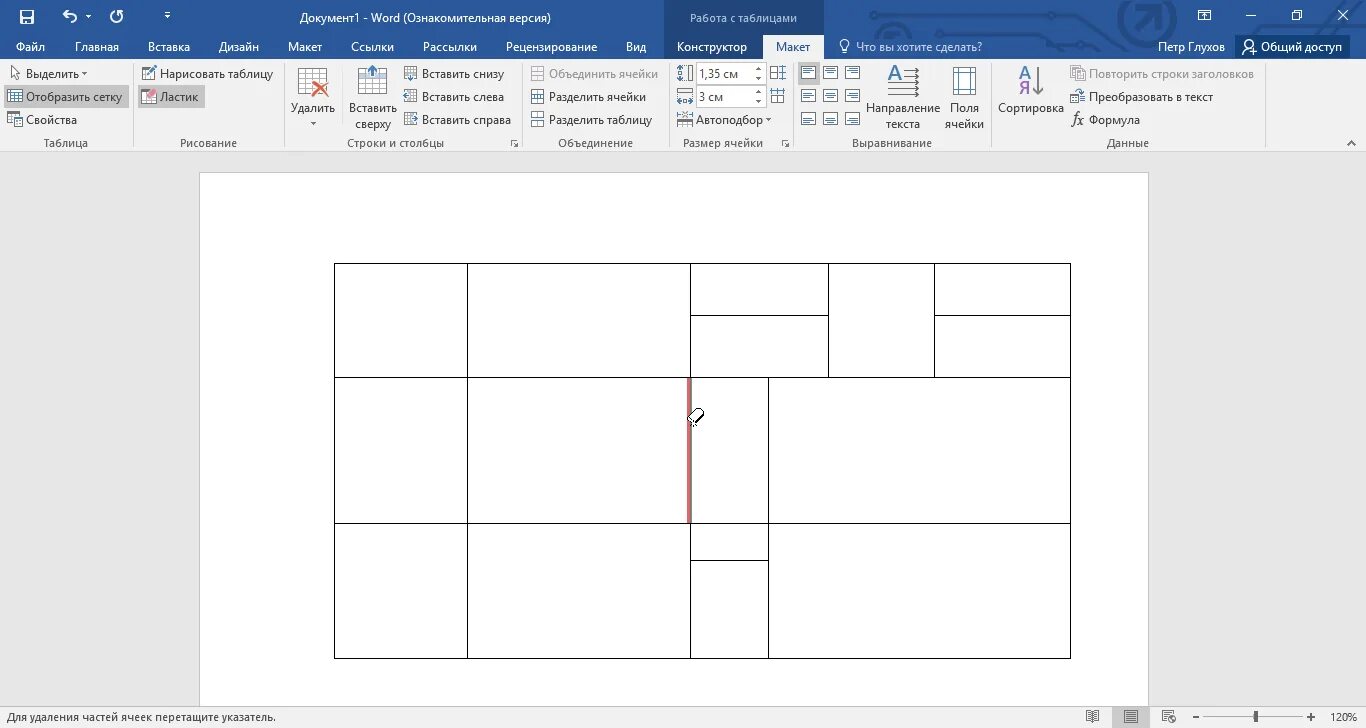Toggle the Нарисовать таблицу tool
This screenshot has height=728, width=1366.
(x=207, y=74)
